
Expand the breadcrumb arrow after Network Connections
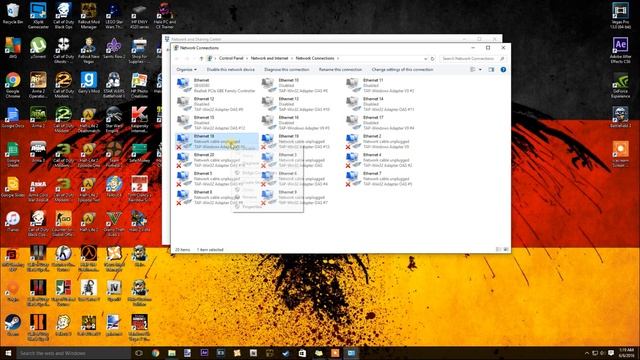pos(338,59)
